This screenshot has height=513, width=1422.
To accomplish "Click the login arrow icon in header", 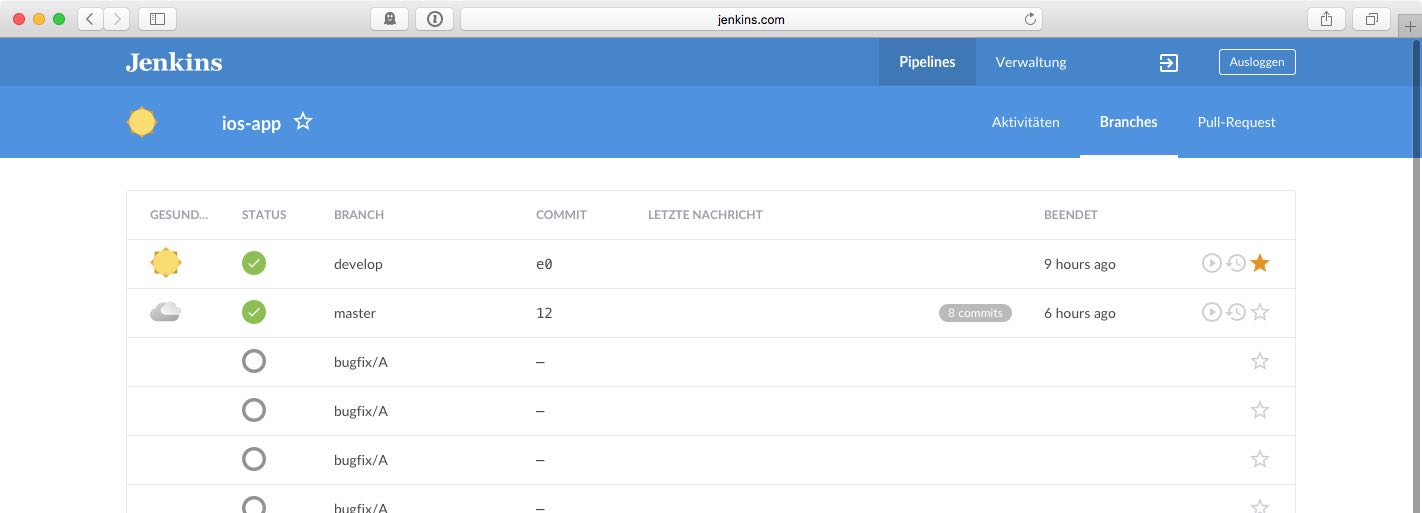I will [x=1168, y=63].
